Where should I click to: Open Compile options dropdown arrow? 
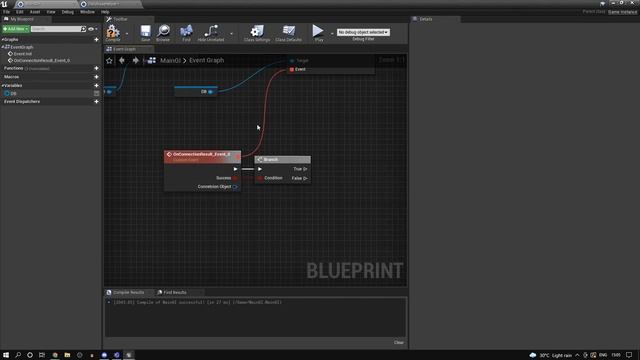point(127,34)
